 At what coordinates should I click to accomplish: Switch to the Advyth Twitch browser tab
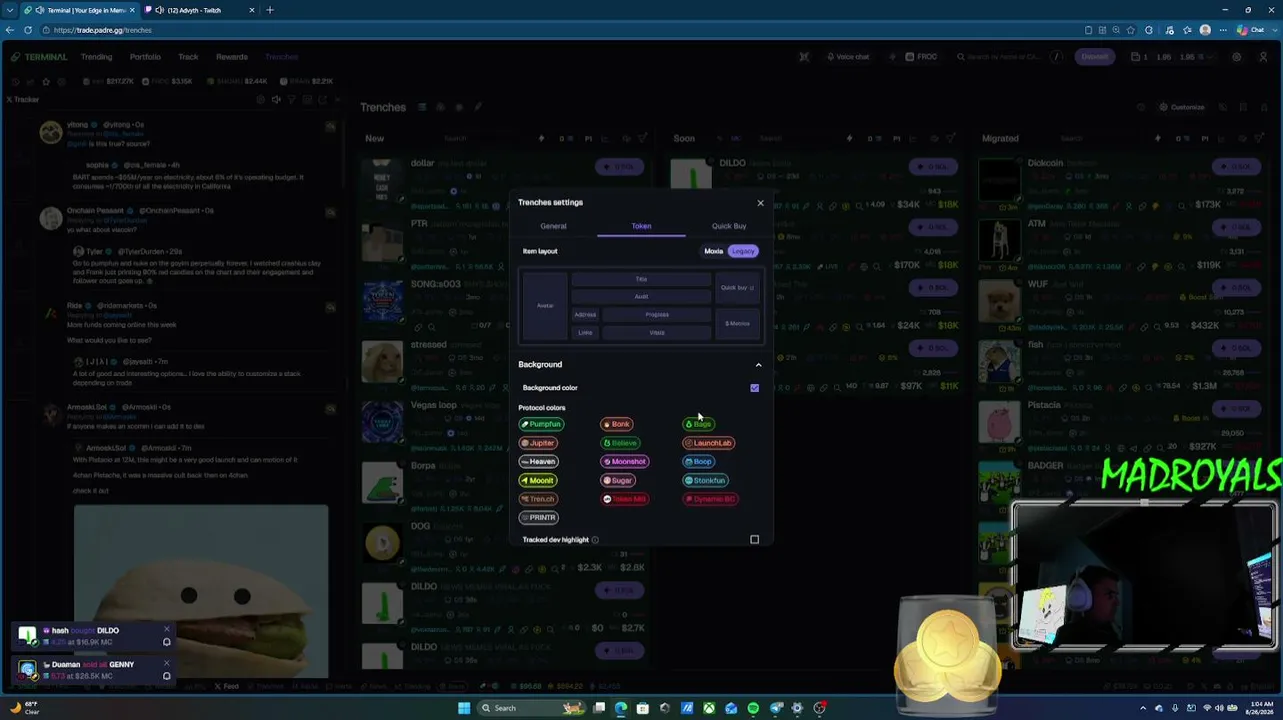197,10
